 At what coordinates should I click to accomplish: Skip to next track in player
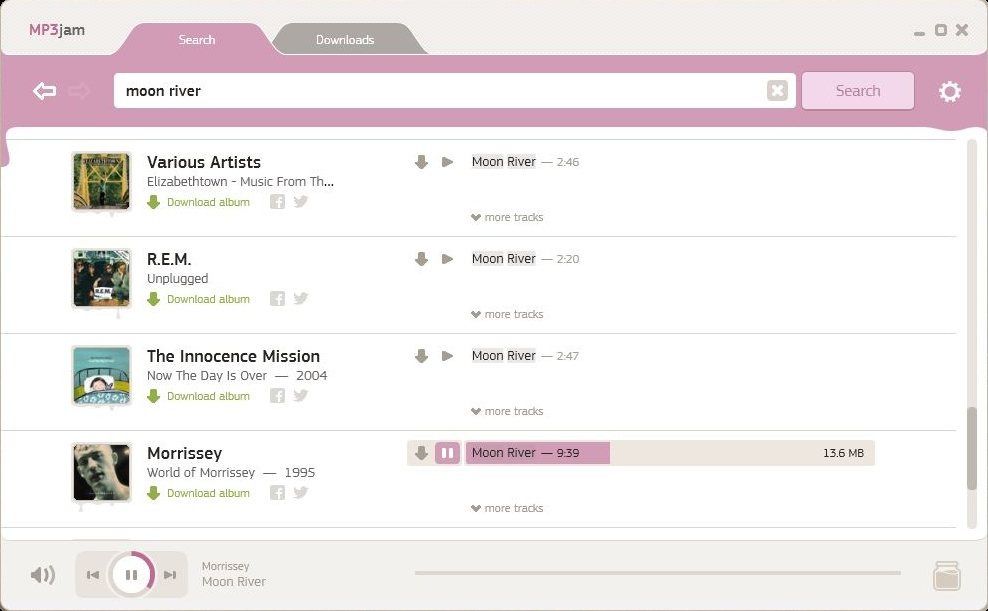pyautogui.click(x=170, y=574)
